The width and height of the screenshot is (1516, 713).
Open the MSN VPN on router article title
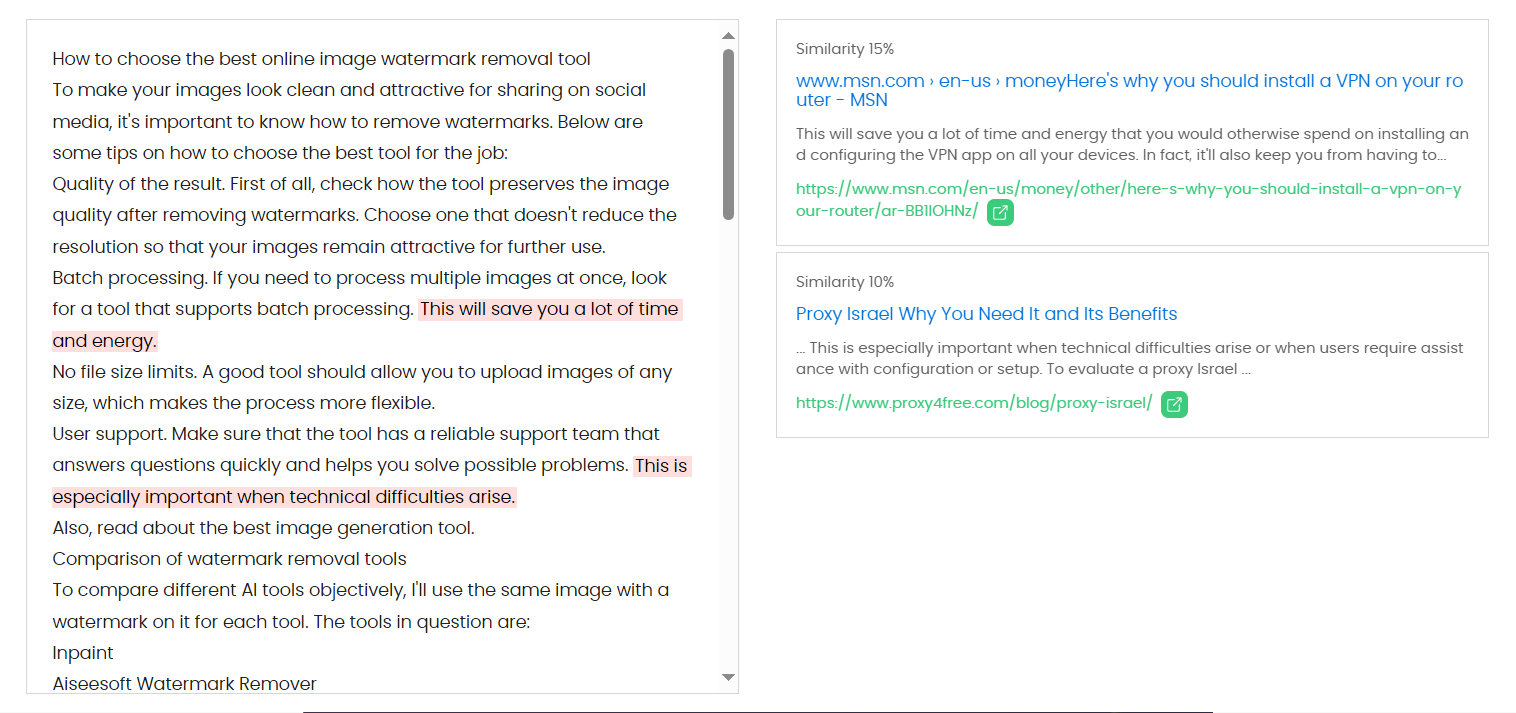pos(1129,90)
